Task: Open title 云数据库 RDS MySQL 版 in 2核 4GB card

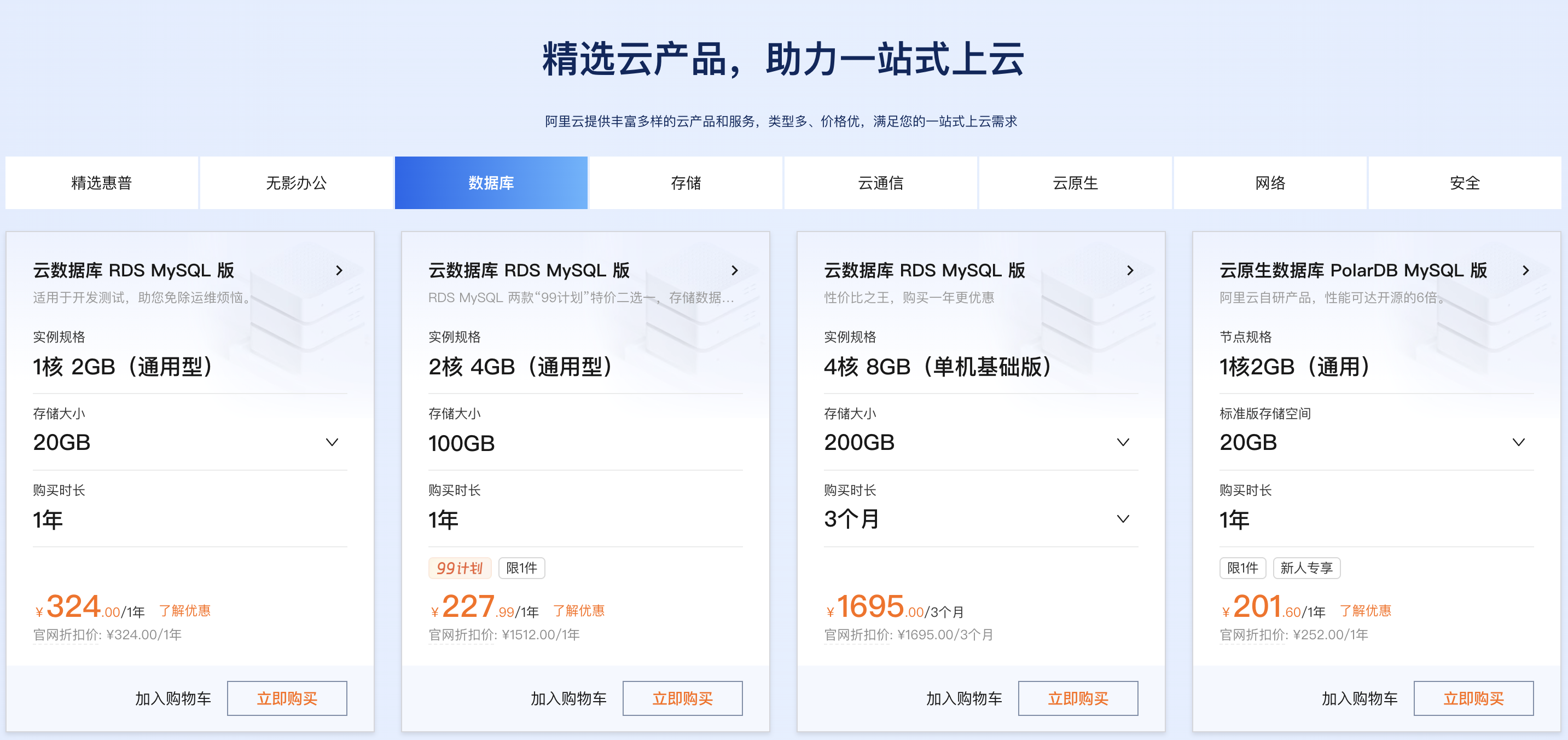Action: (530, 270)
